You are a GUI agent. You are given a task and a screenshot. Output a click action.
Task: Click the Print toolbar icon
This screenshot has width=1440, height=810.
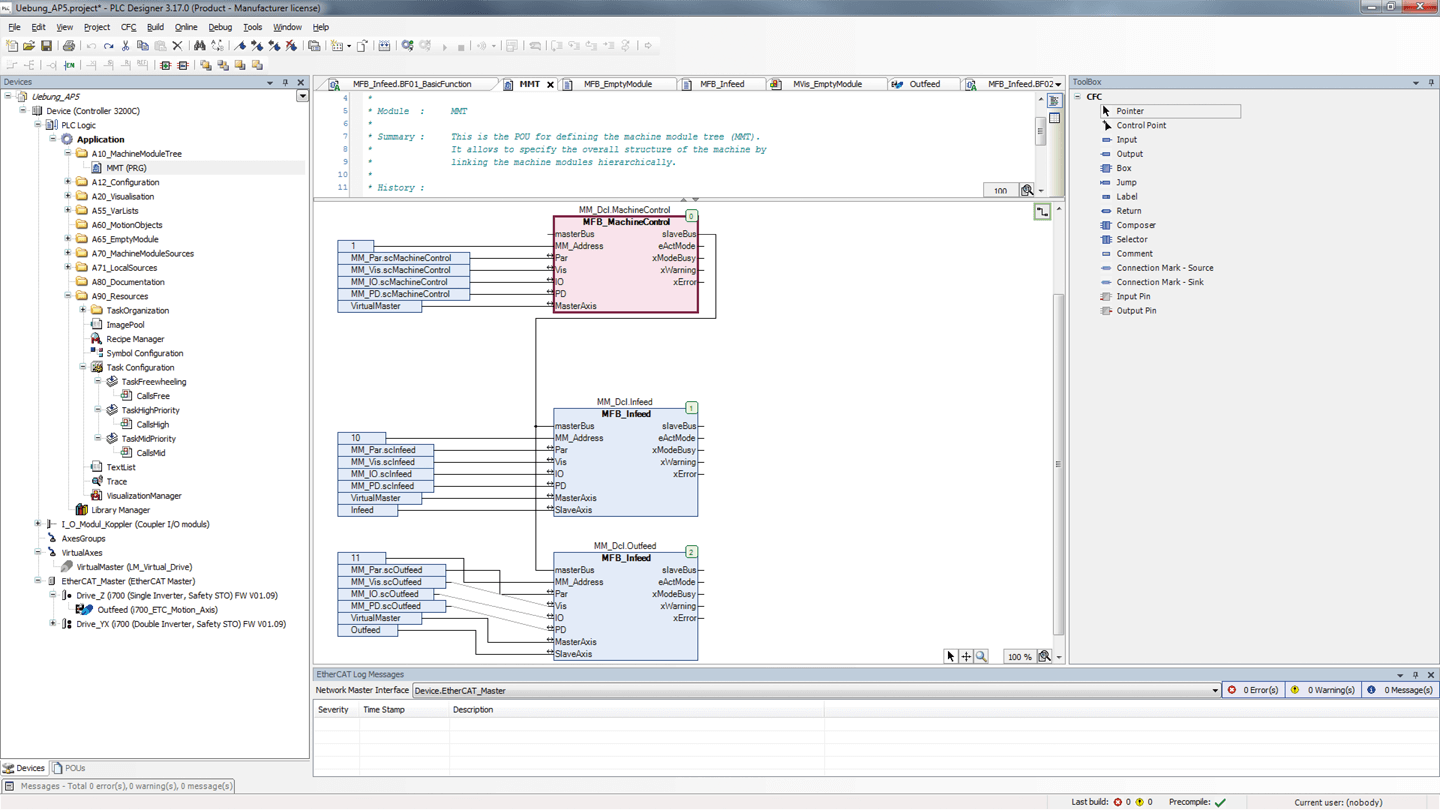[69, 46]
